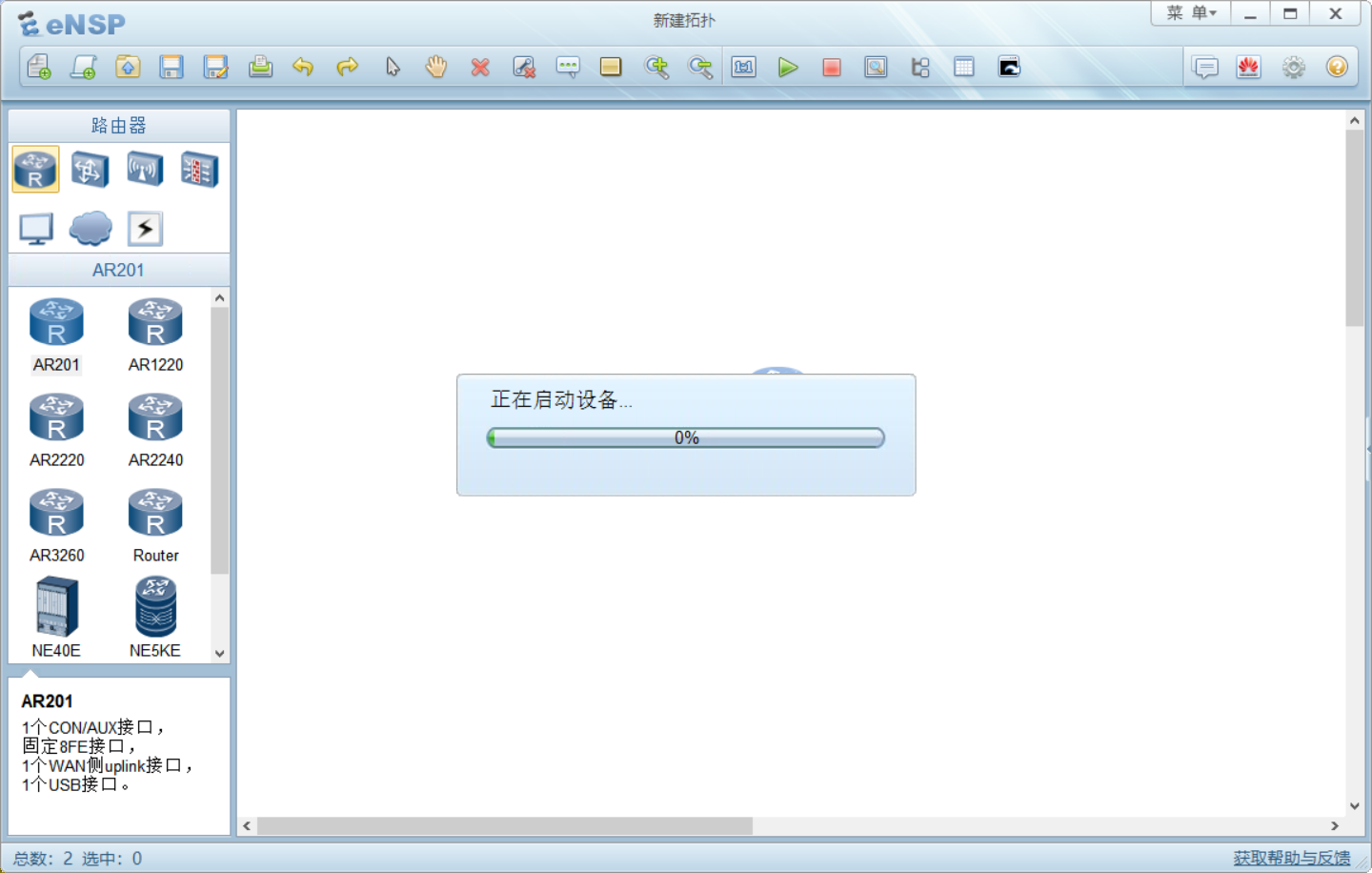
Task: Click the canvas horizontal scroll-left arrow
Action: tap(248, 825)
